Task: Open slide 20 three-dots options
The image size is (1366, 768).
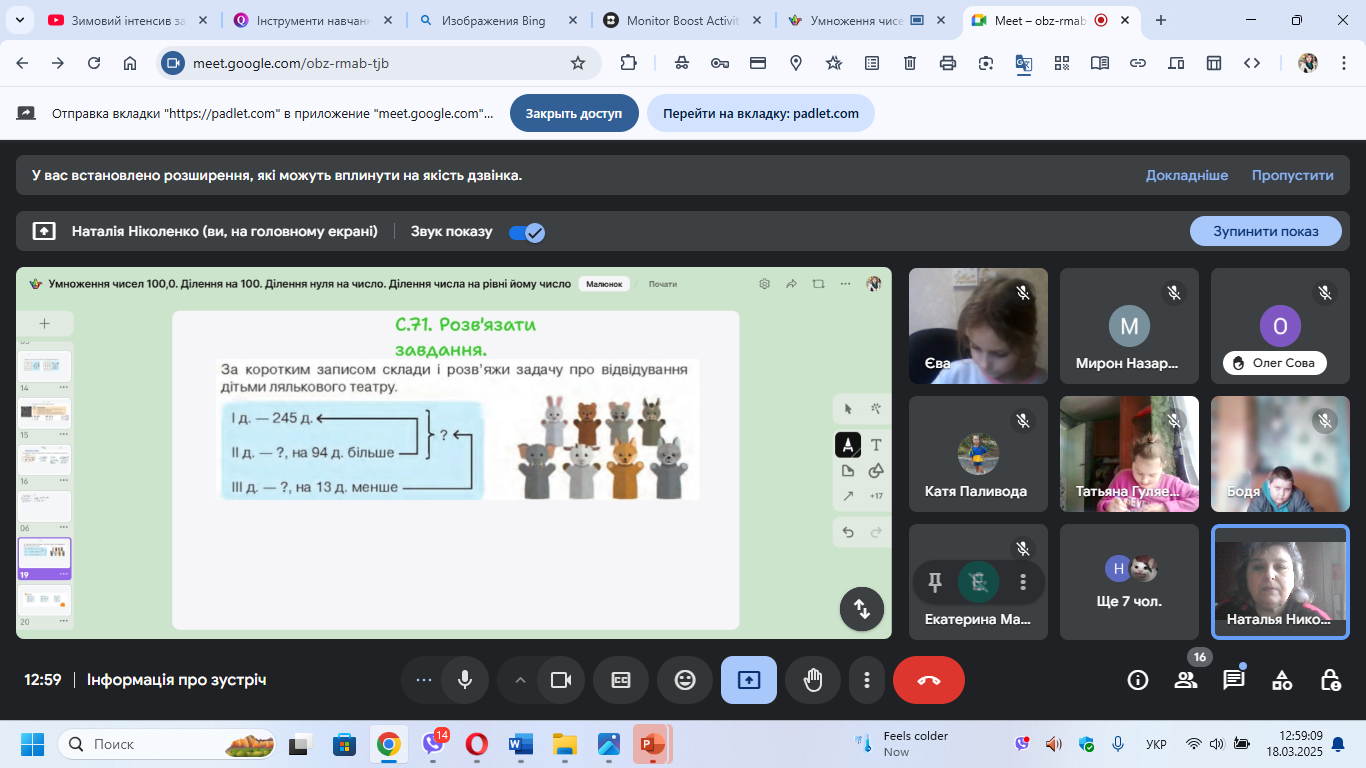Action: pos(64,622)
